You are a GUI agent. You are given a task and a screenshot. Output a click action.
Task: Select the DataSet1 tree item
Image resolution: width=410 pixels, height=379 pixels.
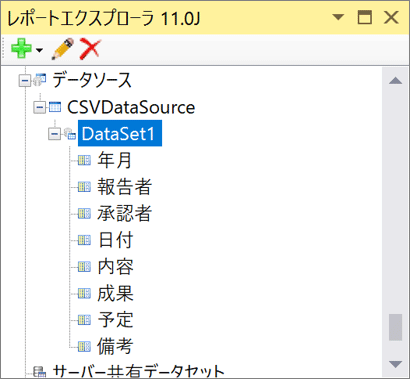pyautogui.click(x=120, y=133)
